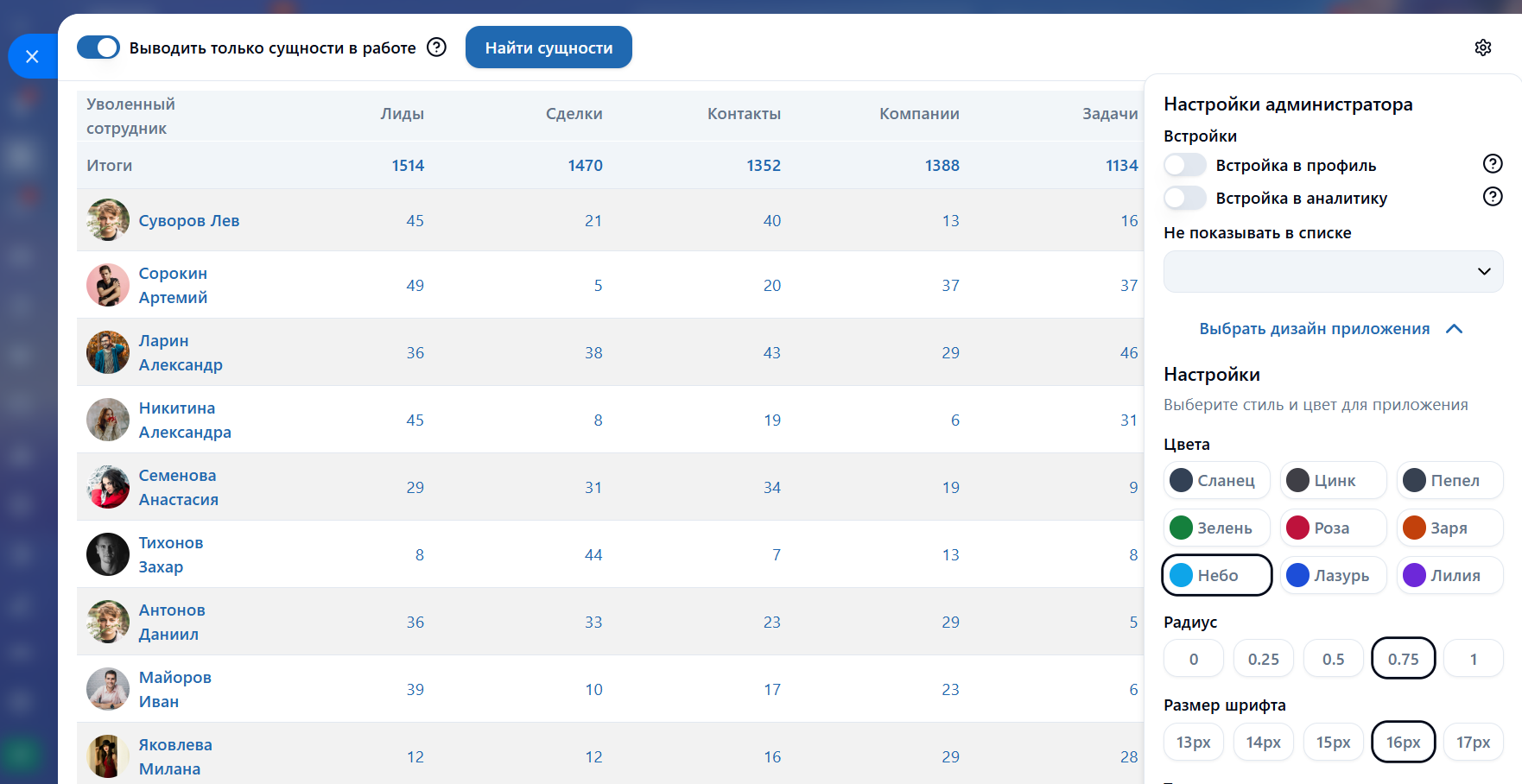Choose the Лазурь color option
The image size is (1522, 784).
tap(1332, 575)
